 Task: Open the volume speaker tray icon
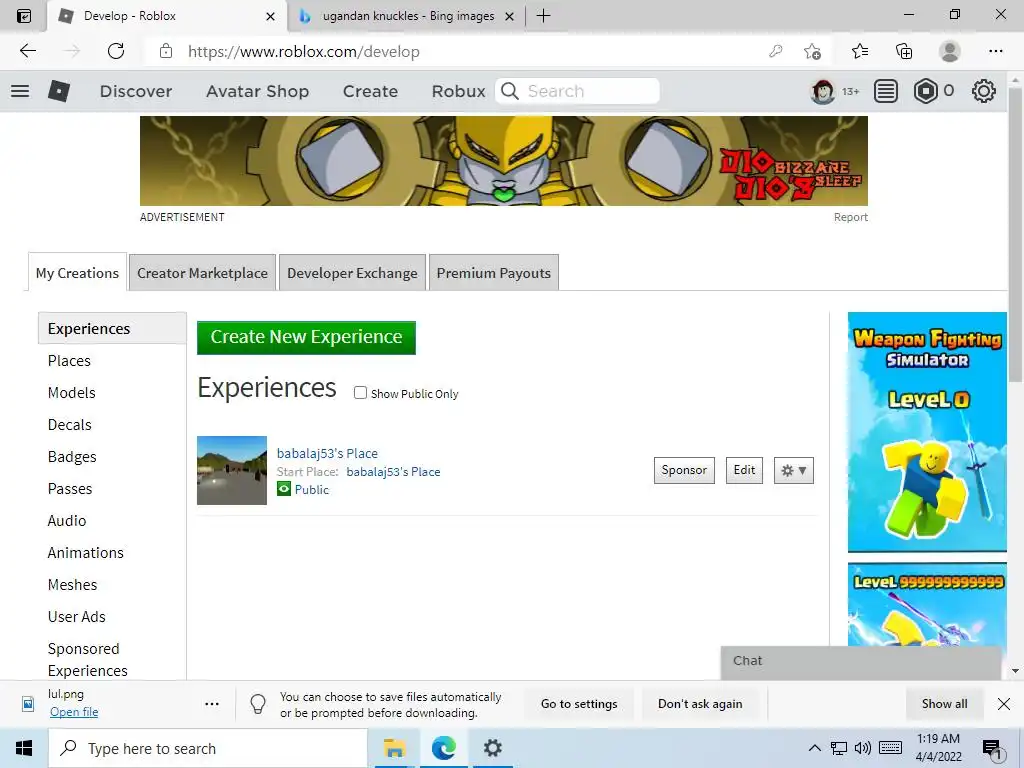863,748
